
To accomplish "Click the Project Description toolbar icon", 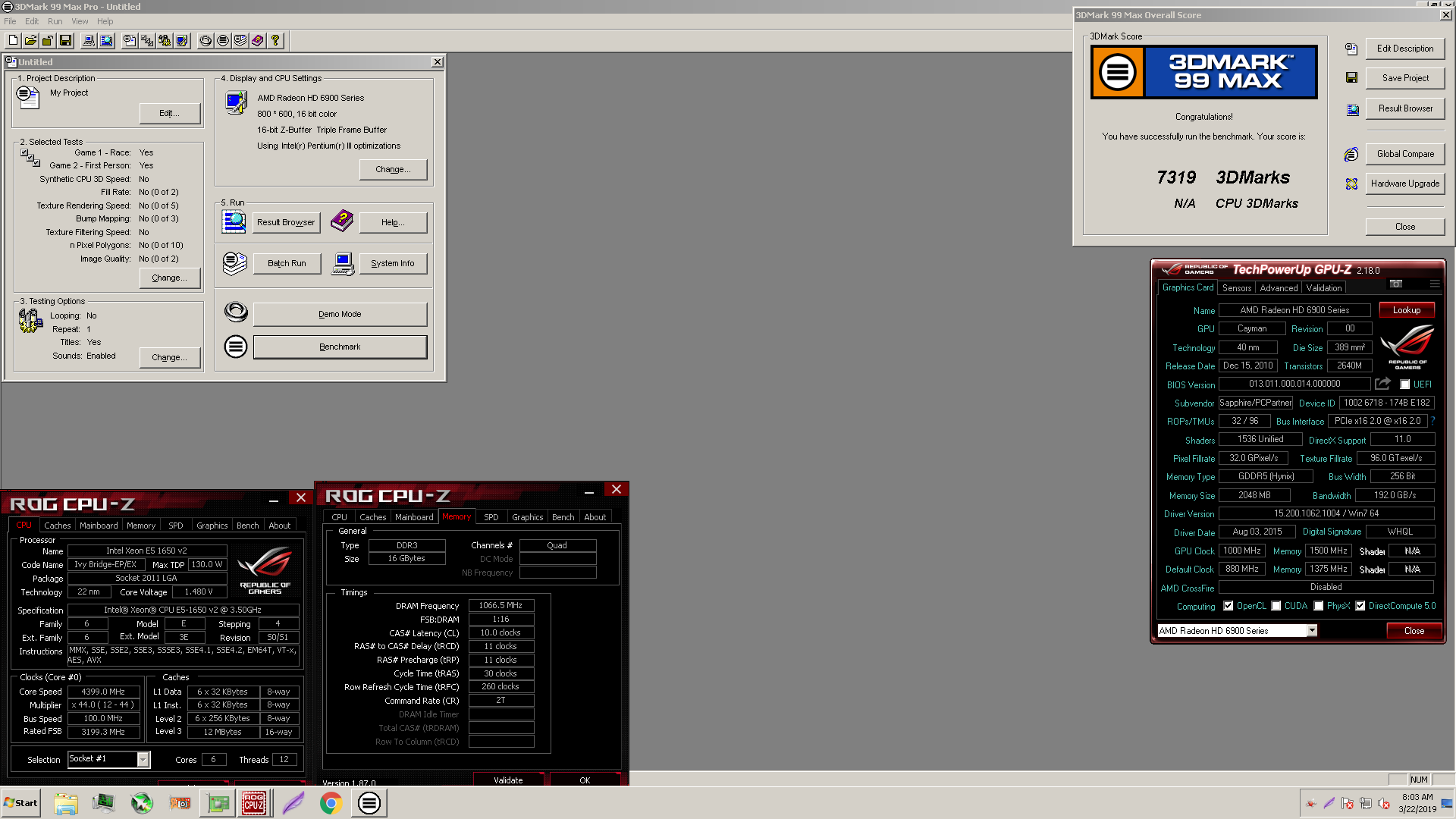I will click(130, 41).
